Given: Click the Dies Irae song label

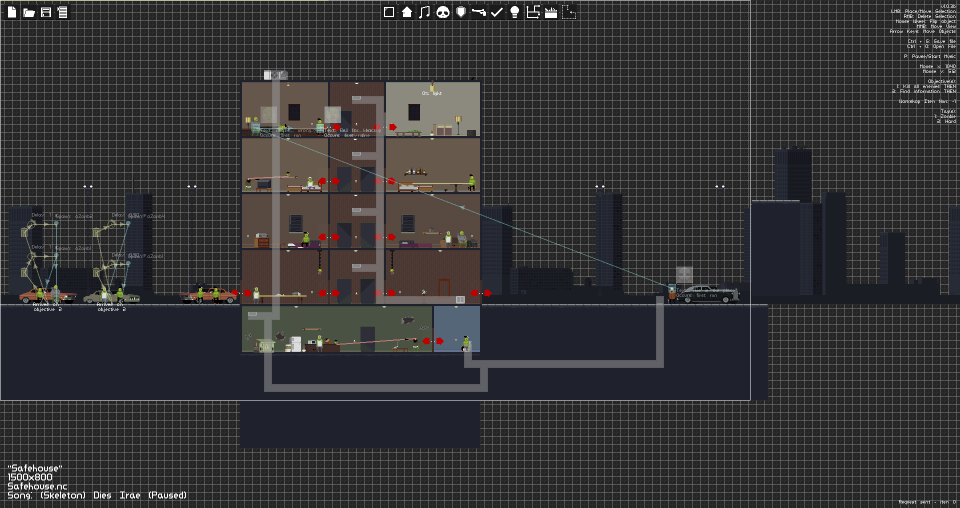Looking at the screenshot, I should tap(117, 495).
